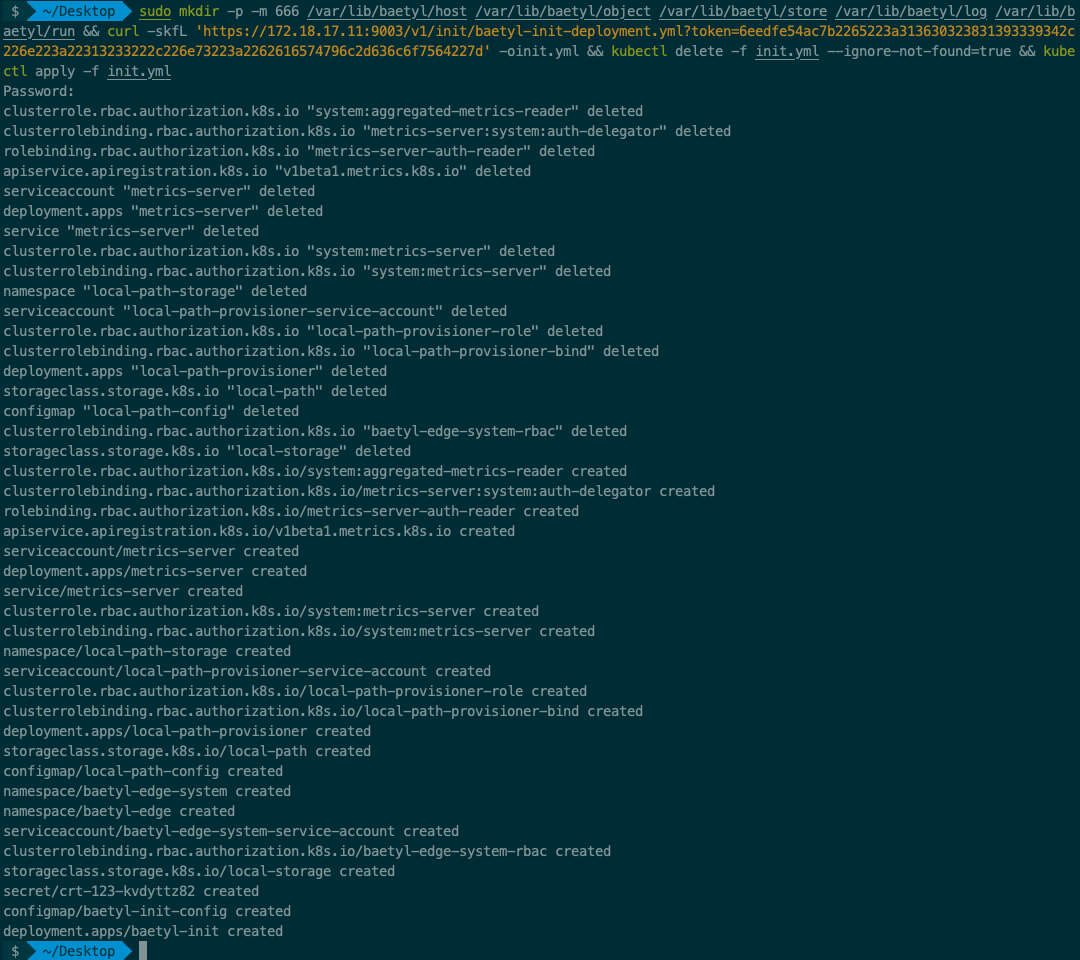The height and width of the screenshot is (960, 1080).
Task: Click the line 'serviceaccount/metrics-server created'
Action: pos(151,552)
